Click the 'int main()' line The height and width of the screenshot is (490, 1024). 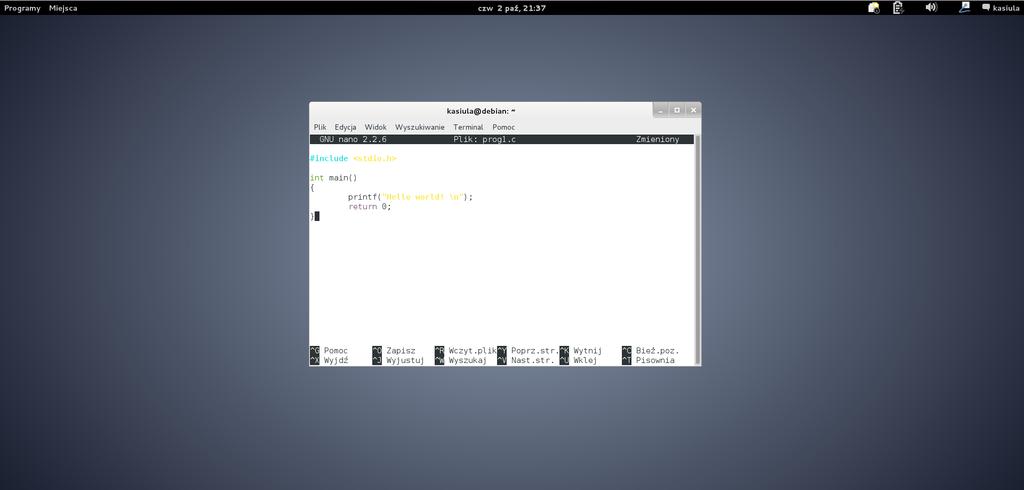334,178
